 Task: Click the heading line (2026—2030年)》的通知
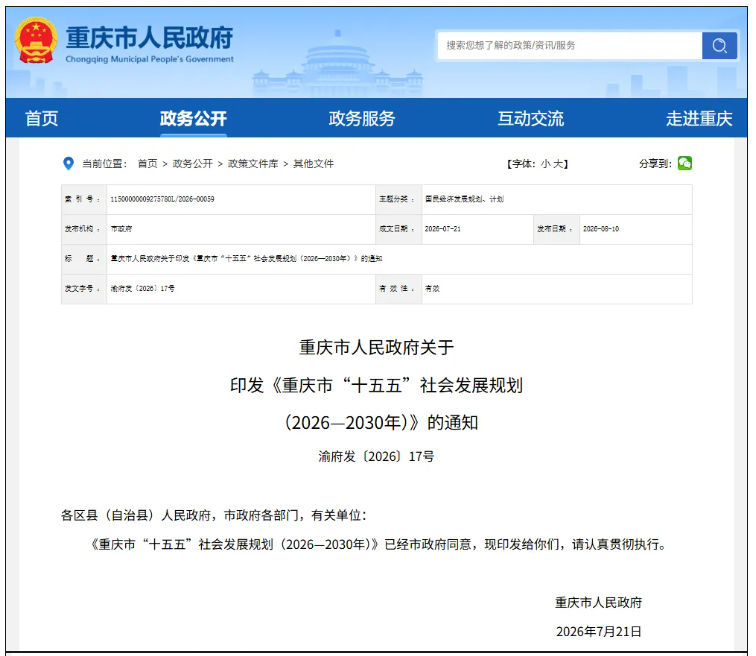click(381, 423)
